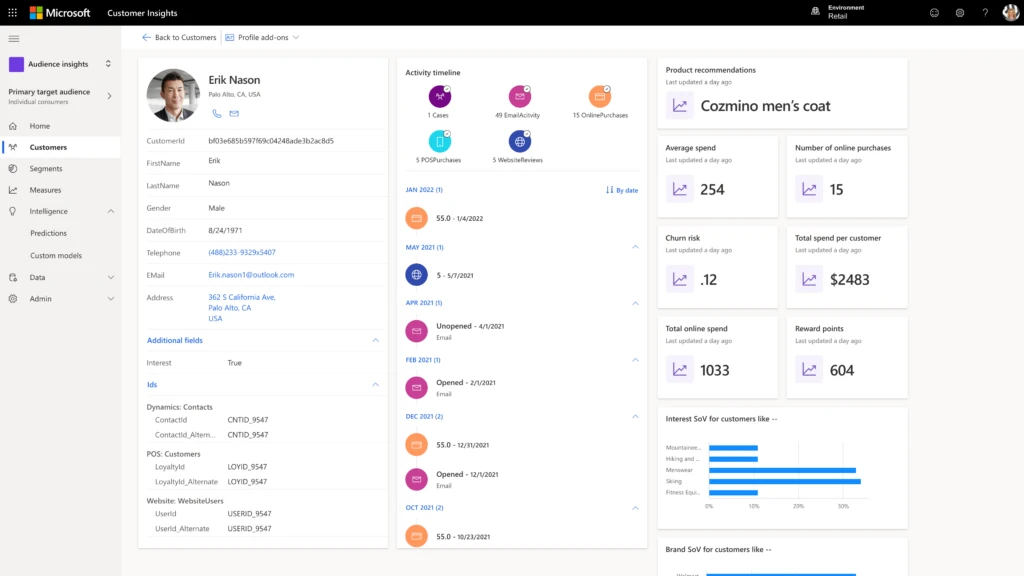Image resolution: width=1024 pixels, height=576 pixels.
Task: Open the Profile add-ons dropdown
Action: (266, 36)
